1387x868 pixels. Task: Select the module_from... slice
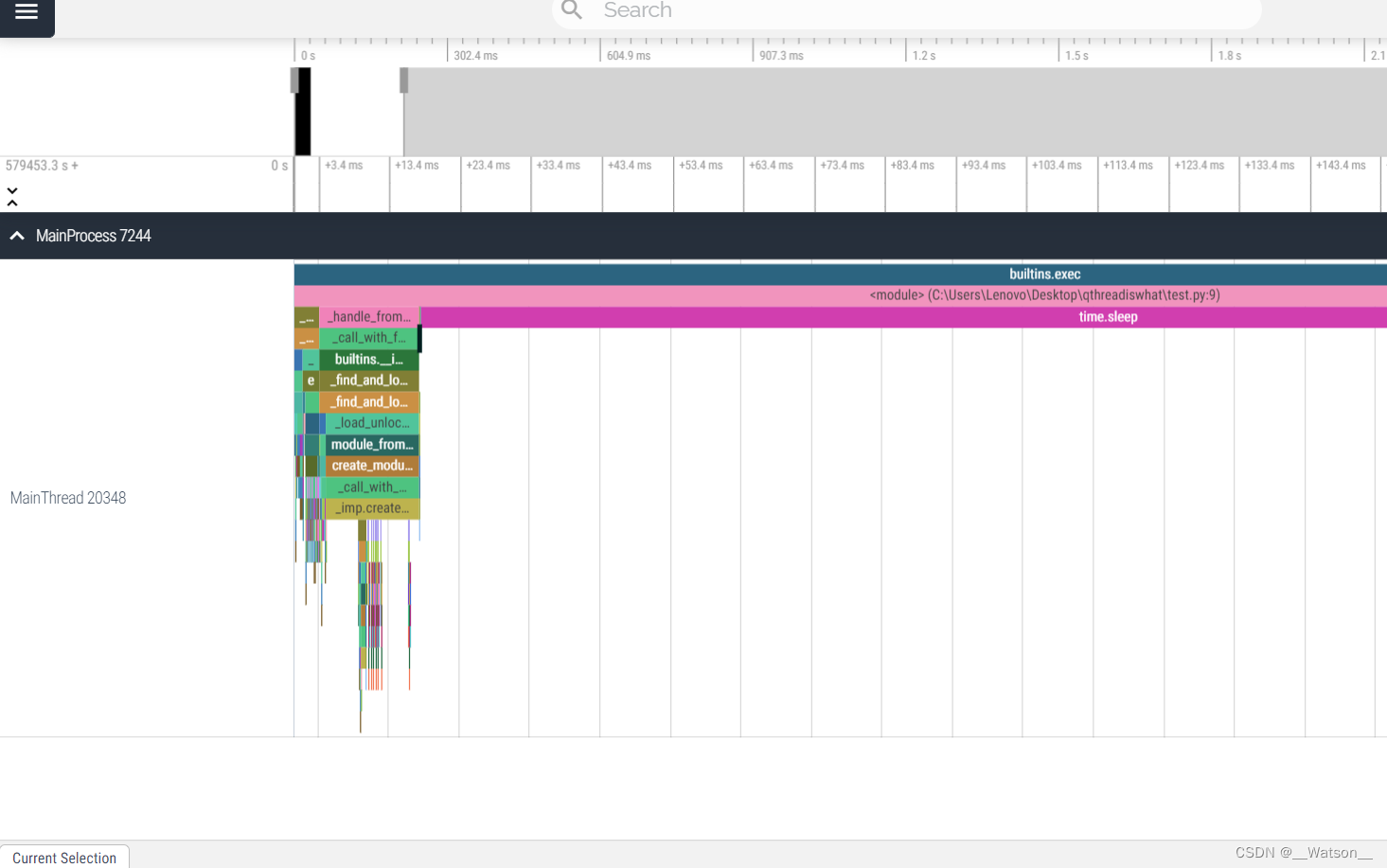tap(372, 445)
